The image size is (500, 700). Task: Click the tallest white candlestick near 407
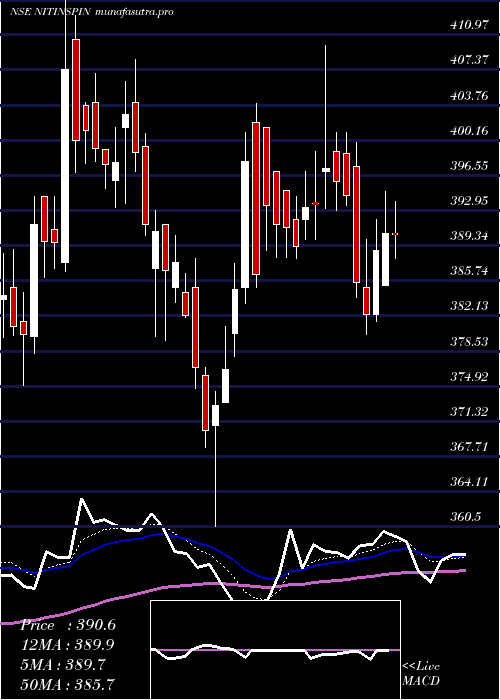click(65, 166)
